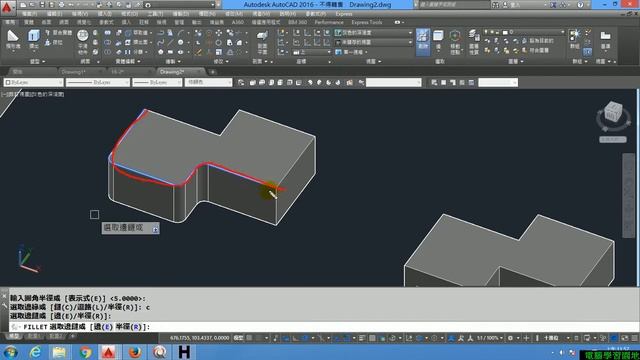Screen dimensions: 640x360
Task: Open the file explorer taskbar icon
Action: pyautogui.click(x=59, y=352)
